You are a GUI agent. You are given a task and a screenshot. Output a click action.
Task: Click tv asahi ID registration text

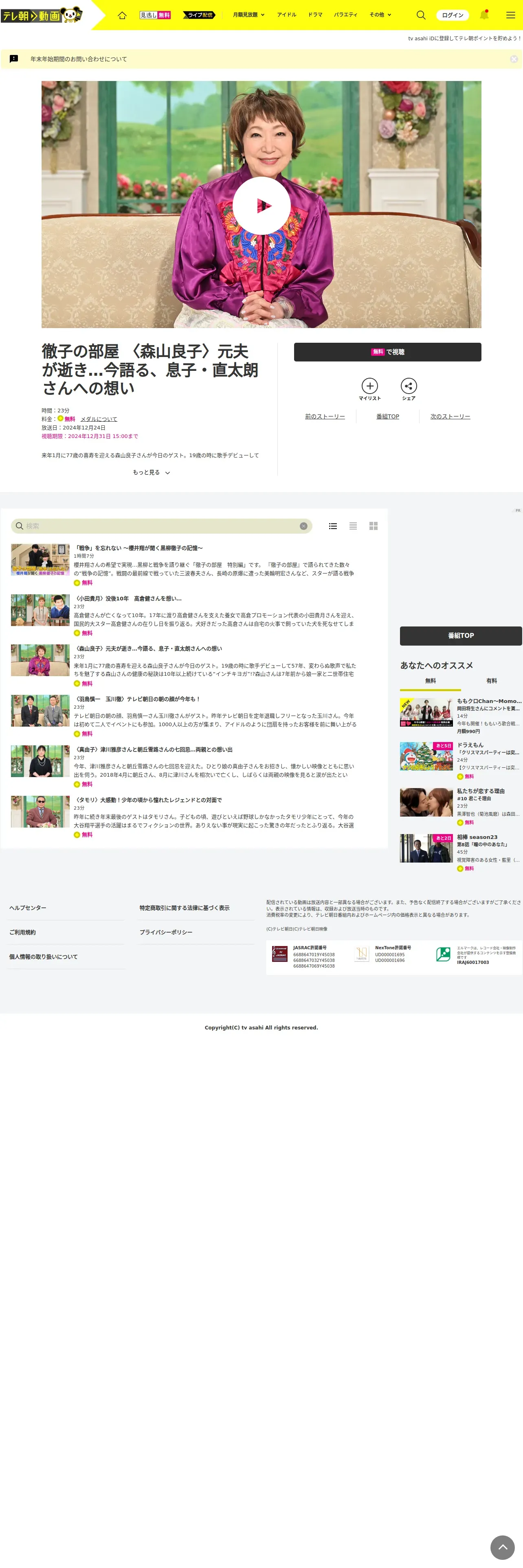point(465,38)
